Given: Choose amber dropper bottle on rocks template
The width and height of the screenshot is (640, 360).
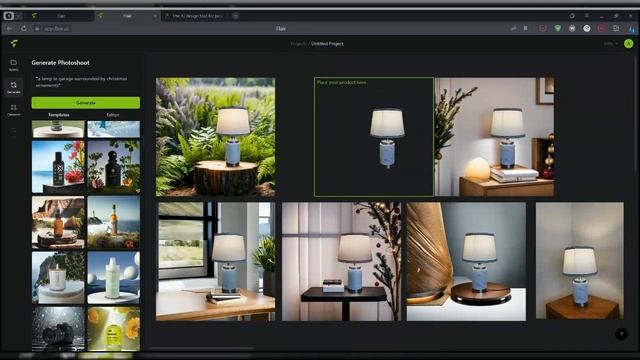Looking at the screenshot, I should [58, 222].
